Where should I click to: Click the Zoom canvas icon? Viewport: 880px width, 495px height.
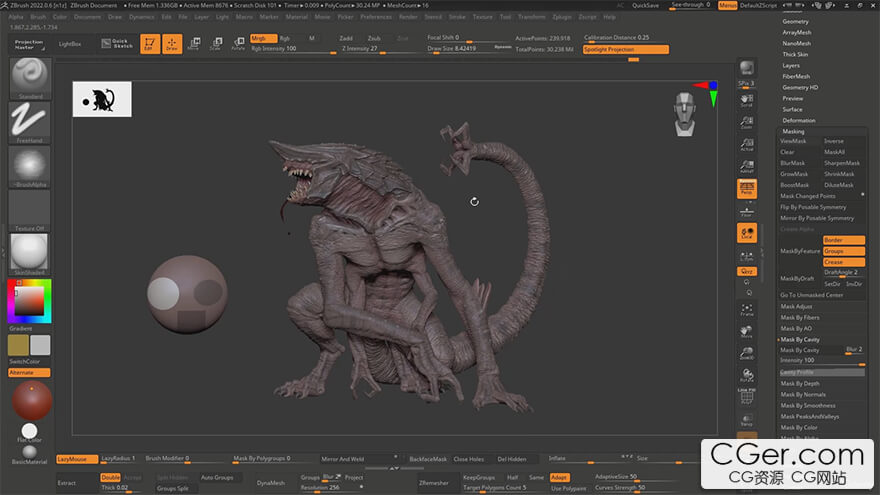pyautogui.click(x=746, y=122)
